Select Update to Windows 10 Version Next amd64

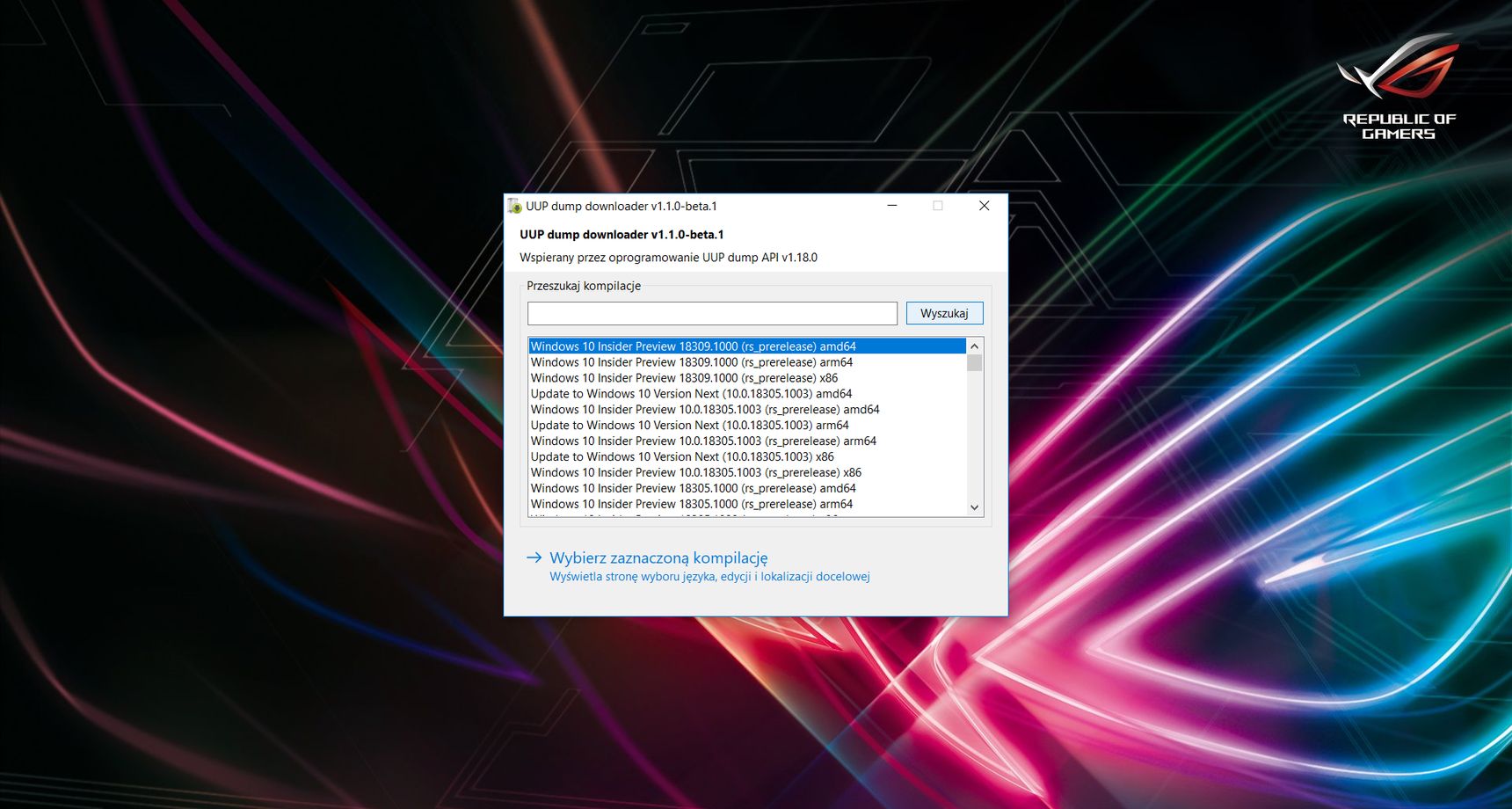[x=747, y=394]
